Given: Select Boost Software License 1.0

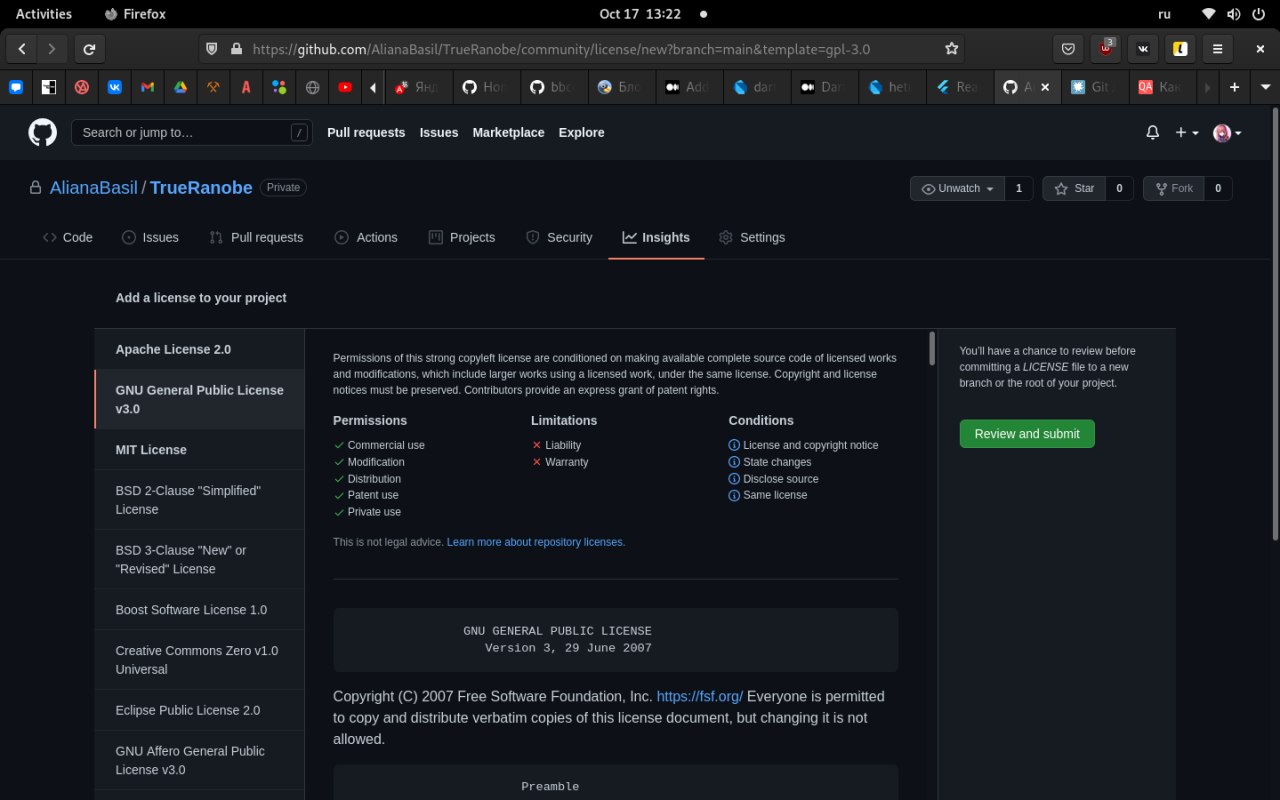Looking at the screenshot, I should [199, 610].
